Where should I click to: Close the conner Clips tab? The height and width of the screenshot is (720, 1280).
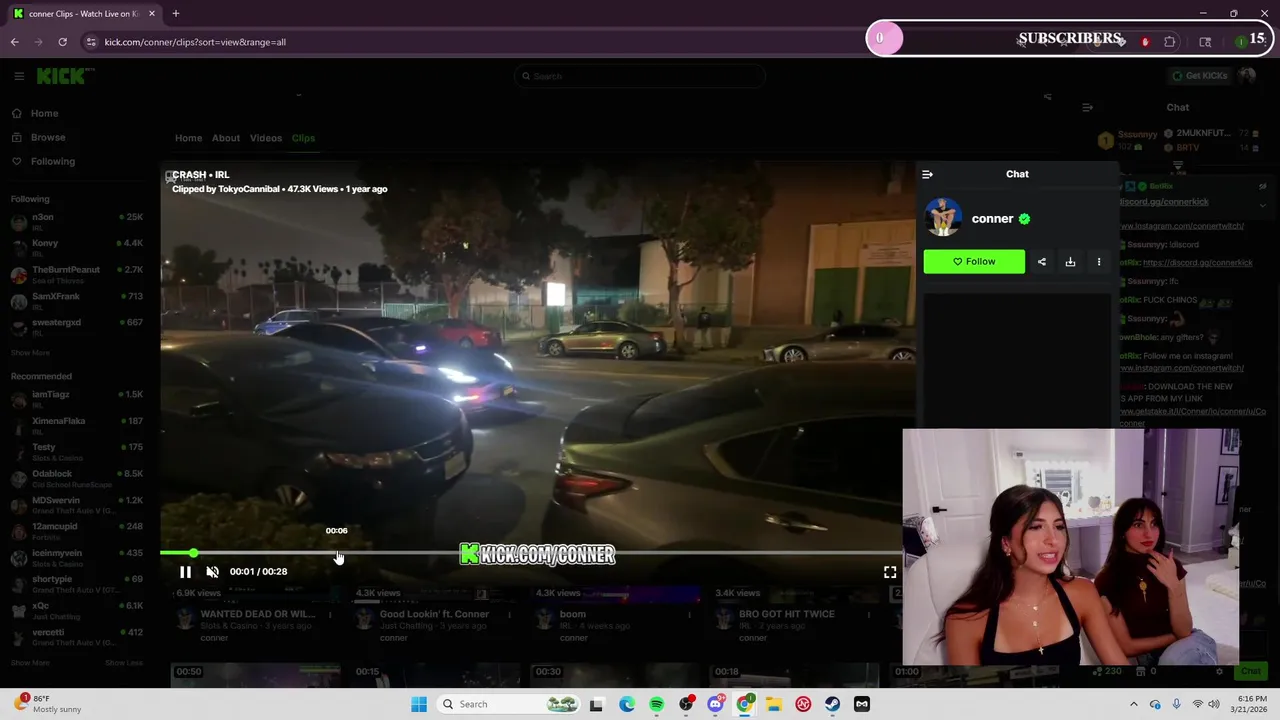pos(152,14)
